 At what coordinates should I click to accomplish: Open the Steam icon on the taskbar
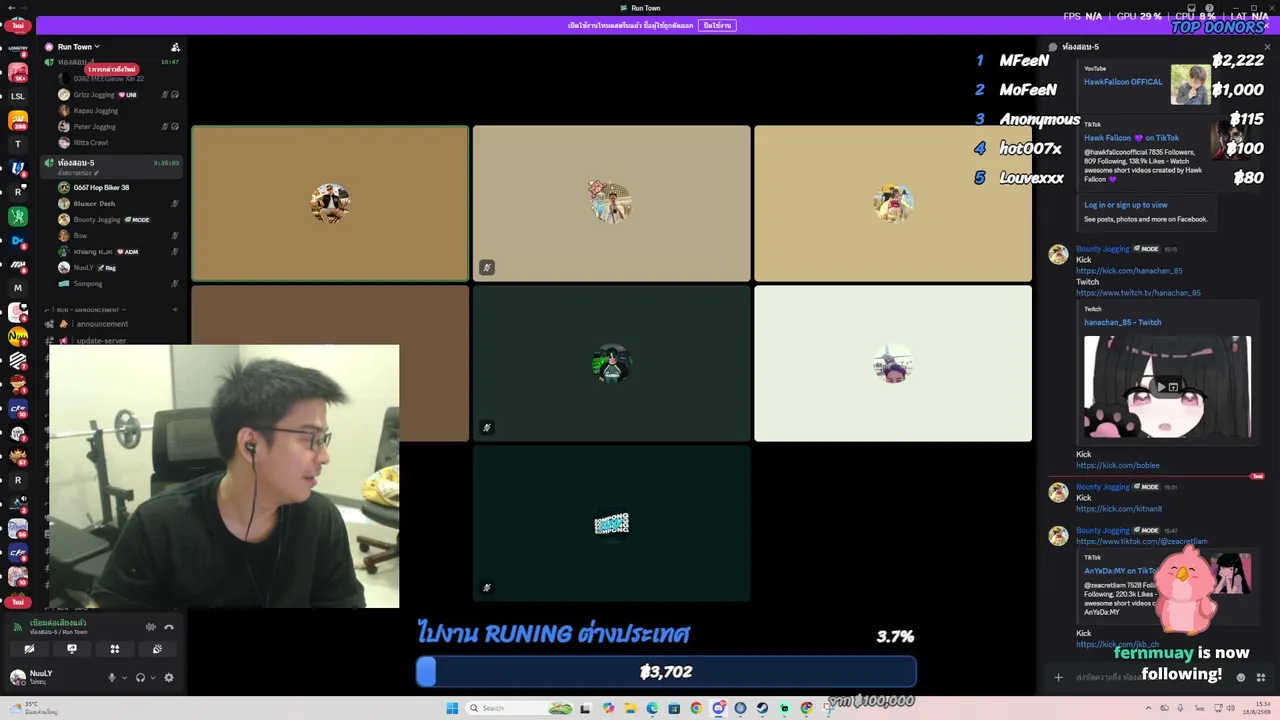(762, 708)
